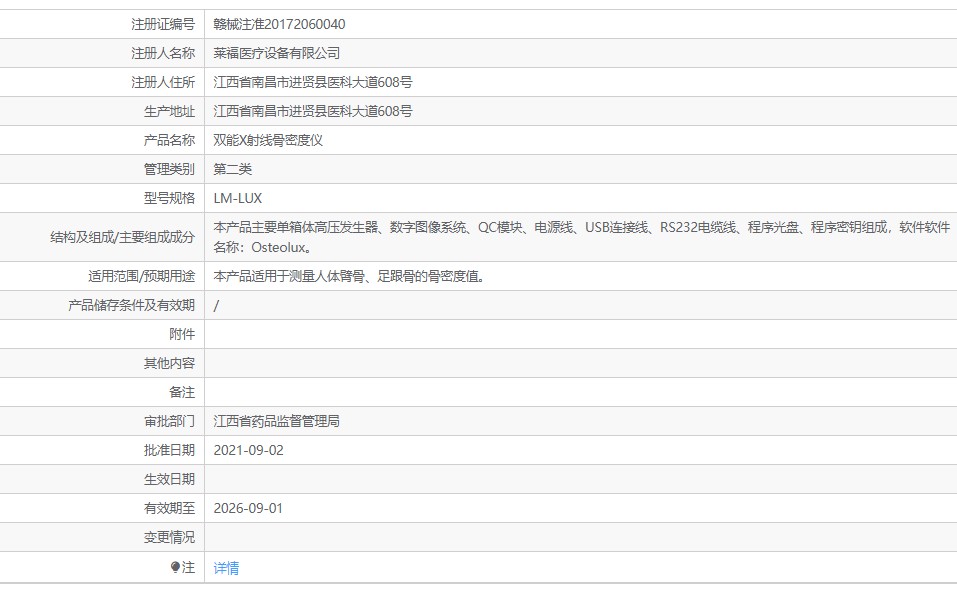957x590 pixels.
Task: Click the 管理类别 label
Action: click(169, 169)
